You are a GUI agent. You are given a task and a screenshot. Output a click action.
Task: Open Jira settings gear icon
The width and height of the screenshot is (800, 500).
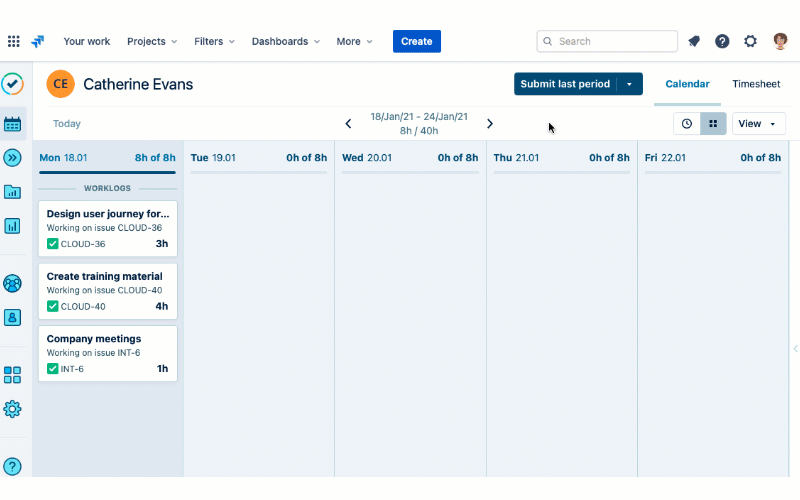[750, 41]
